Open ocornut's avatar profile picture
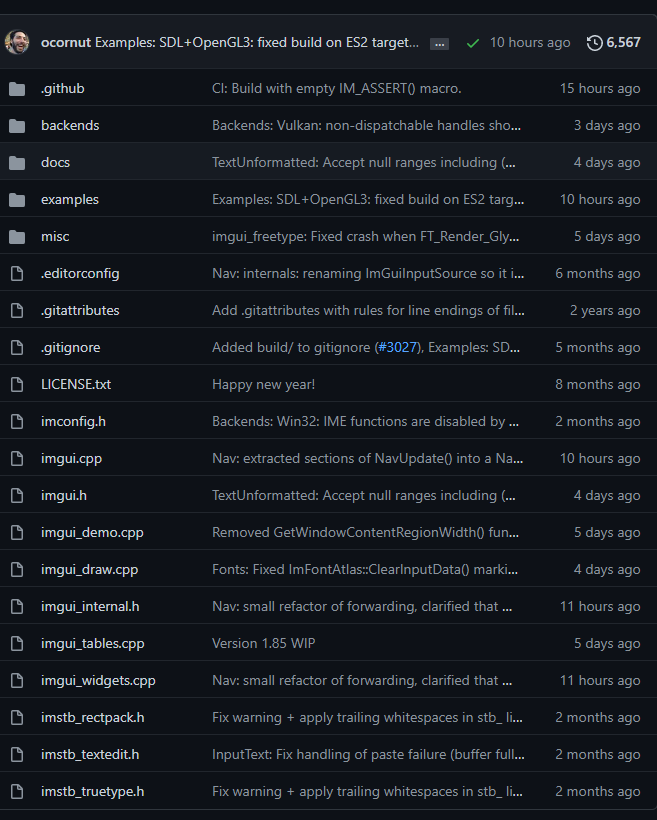 tap(17, 42)
